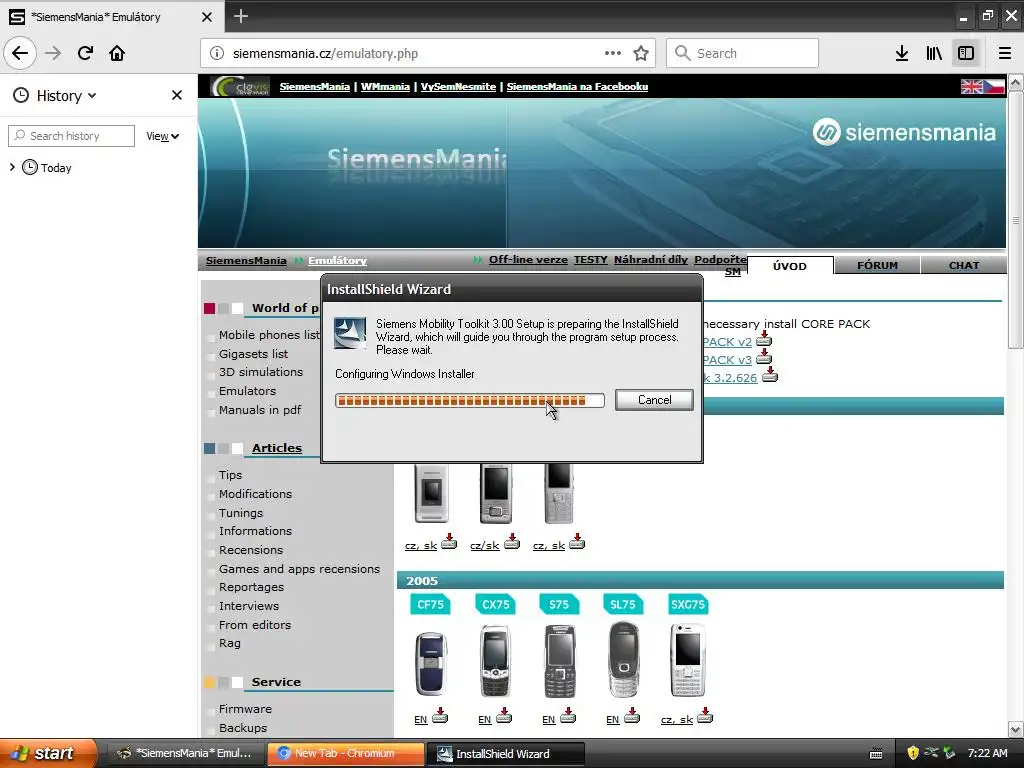
Task: Click the InstallShield setup progress bar
Action: (x=470, y=400)
